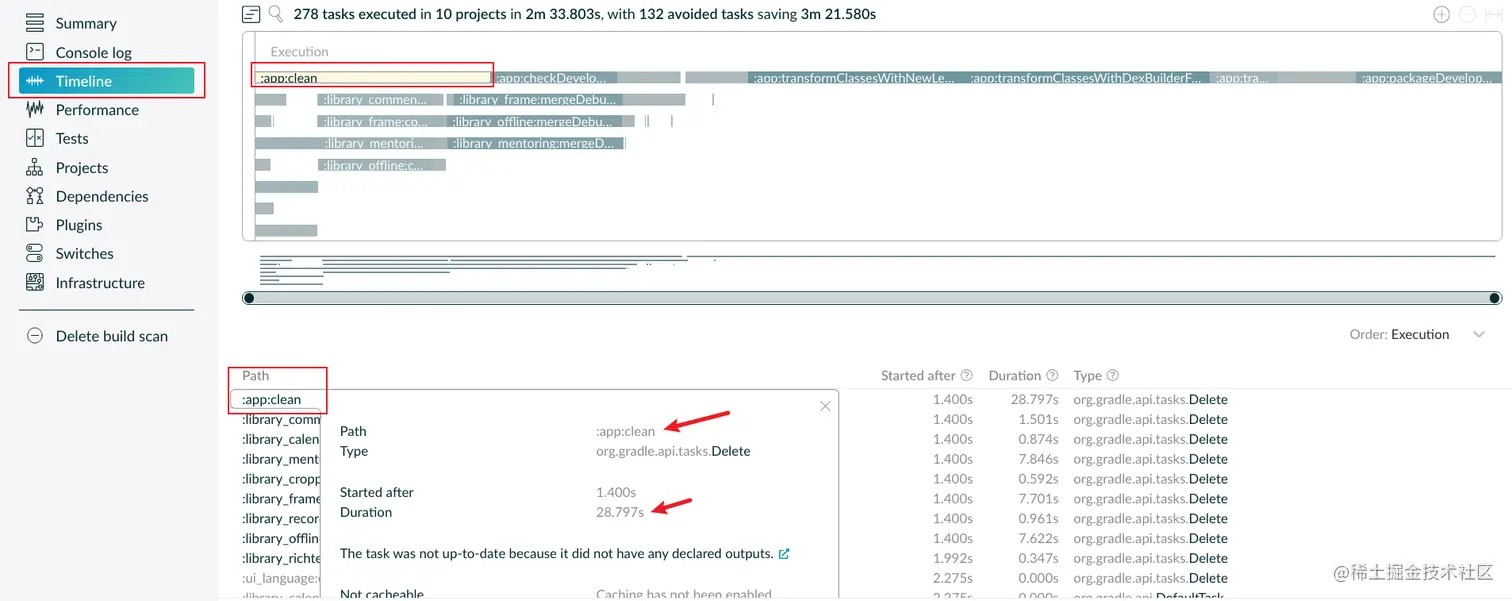Open the Projects section
This screenshot has height=601, width=1512.
pyautogui.click(x=82, y=168)
